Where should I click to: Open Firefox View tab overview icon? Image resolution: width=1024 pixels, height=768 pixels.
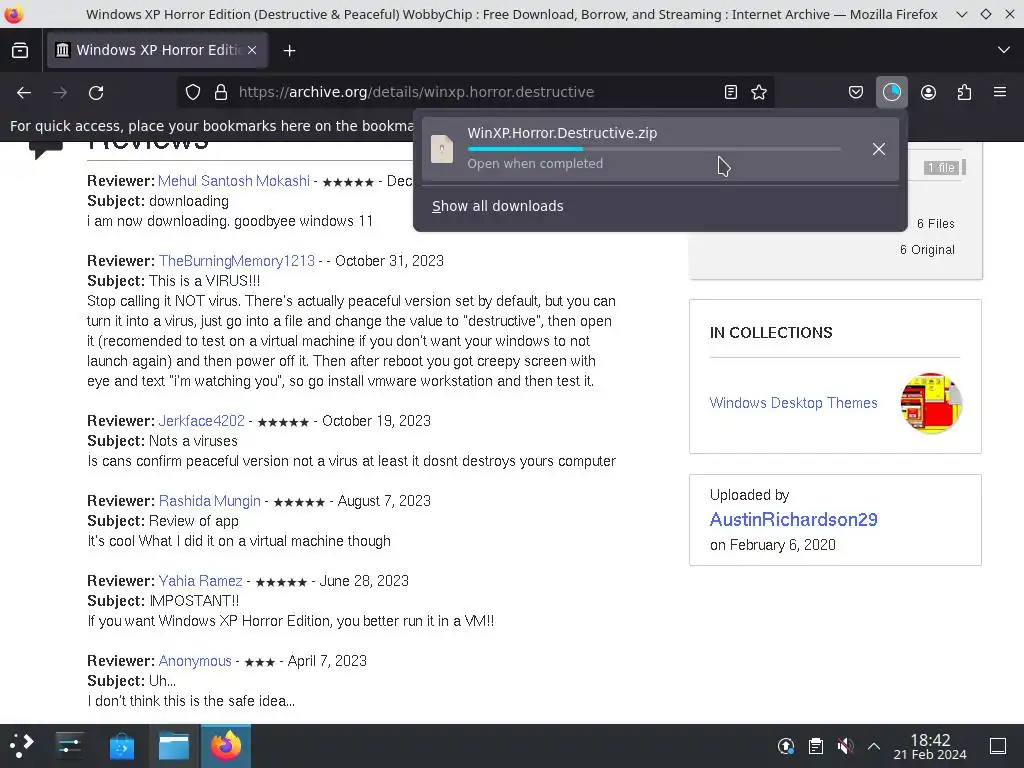(20, 50)
